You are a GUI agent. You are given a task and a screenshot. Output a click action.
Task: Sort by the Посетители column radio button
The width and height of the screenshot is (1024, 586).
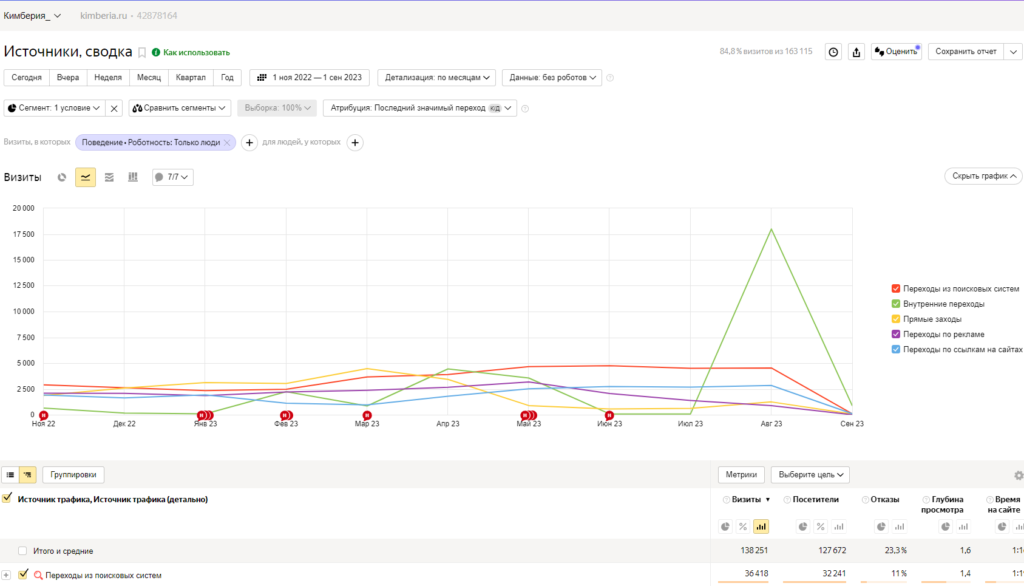click(x=787, y=500)
